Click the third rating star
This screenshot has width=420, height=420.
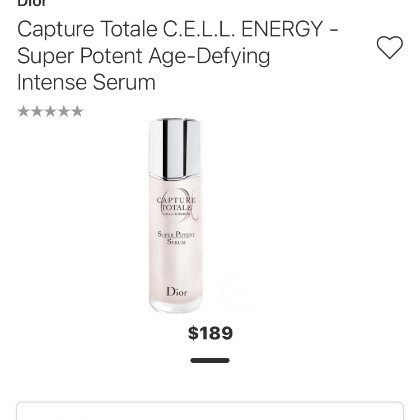50,111
